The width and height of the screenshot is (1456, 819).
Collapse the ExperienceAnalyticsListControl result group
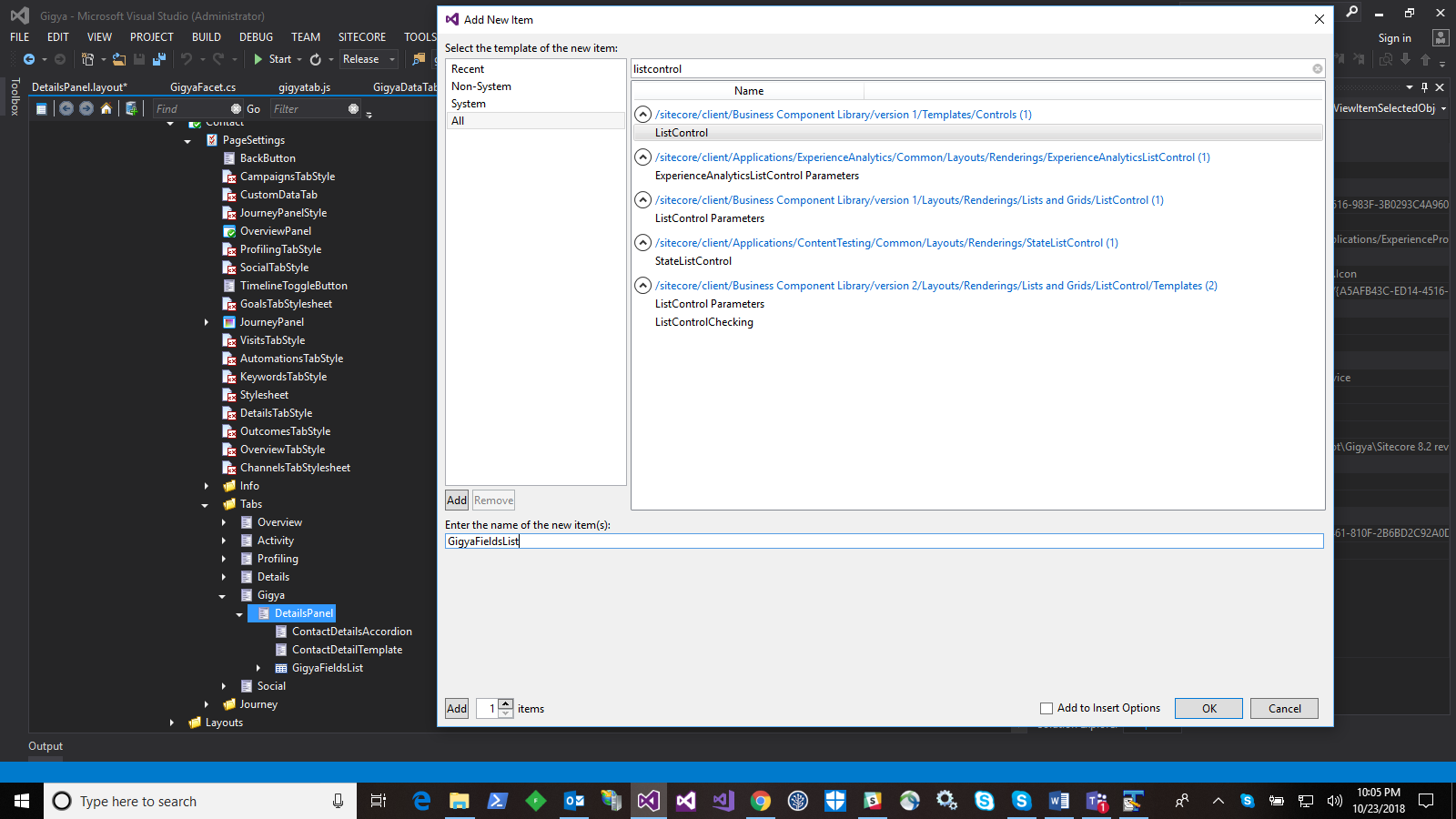coord(642,157)
